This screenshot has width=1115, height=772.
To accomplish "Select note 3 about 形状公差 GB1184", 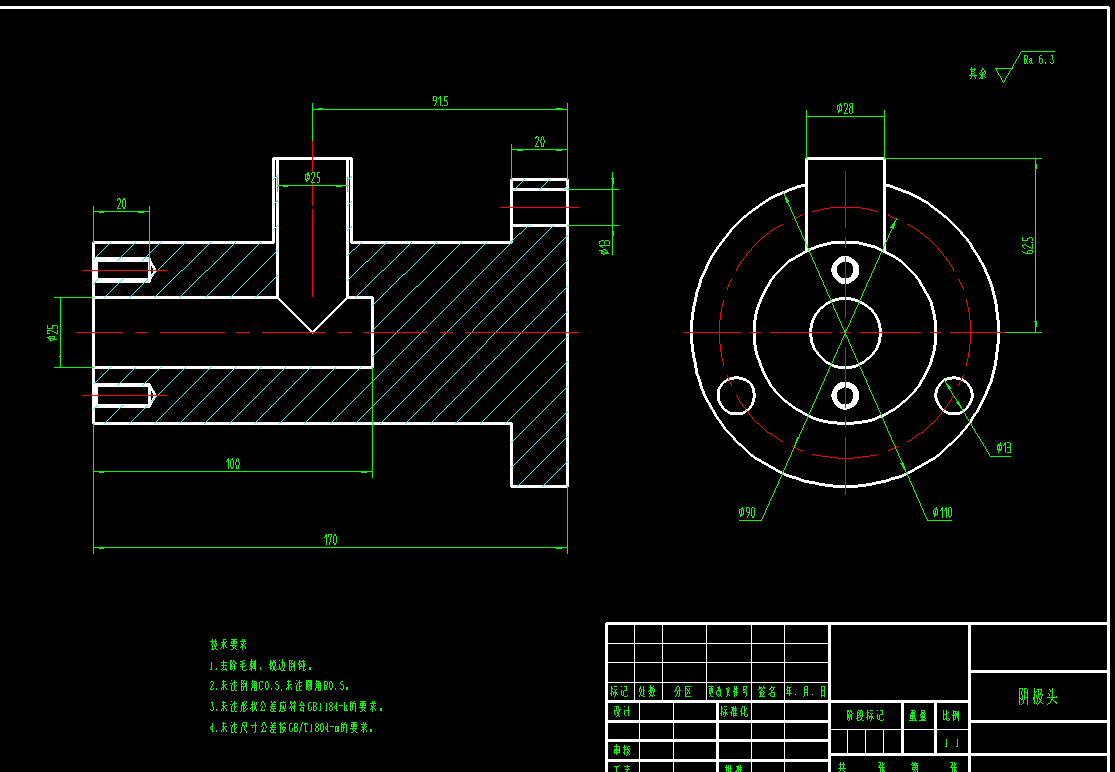I will coord(297,707).
